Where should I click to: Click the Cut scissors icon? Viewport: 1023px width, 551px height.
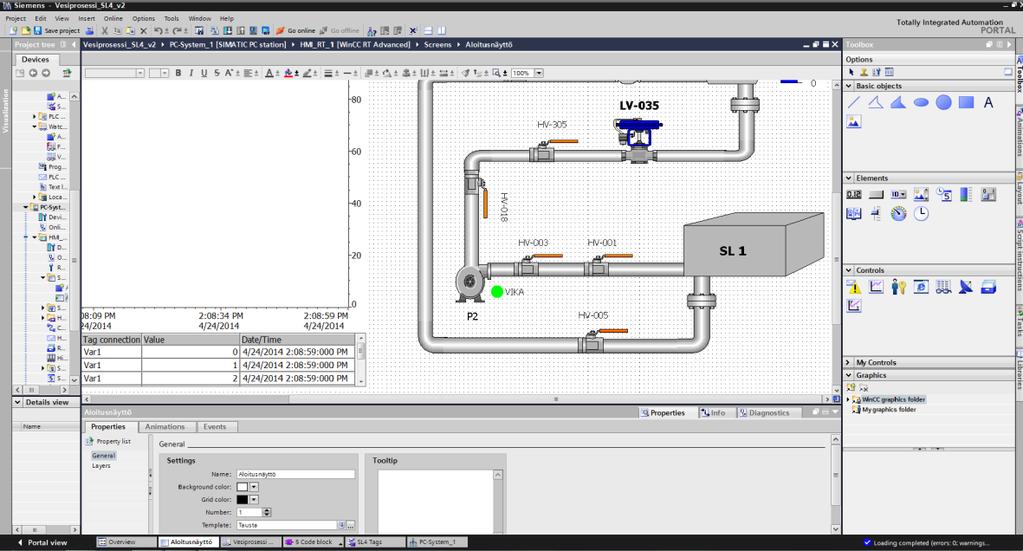coord(104,31)
